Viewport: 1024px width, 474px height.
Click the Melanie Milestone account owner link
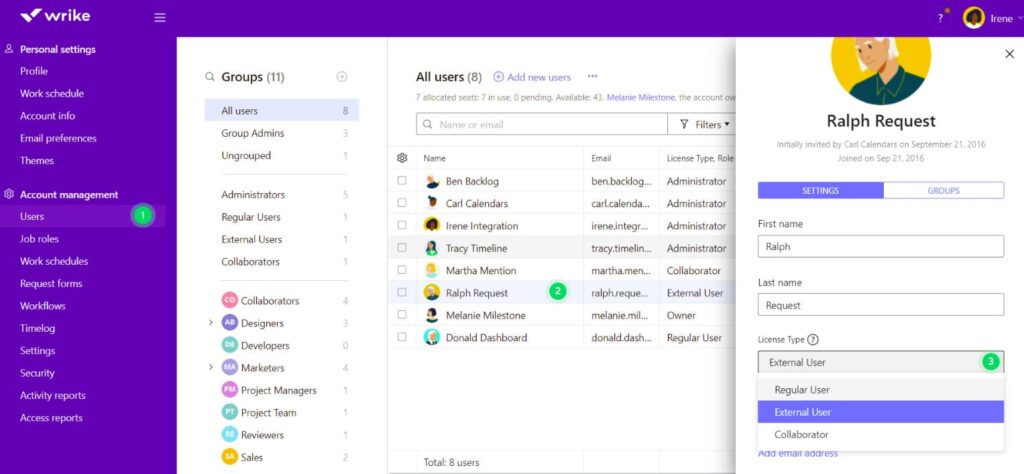pyautogui.click(x=641, y=97)
